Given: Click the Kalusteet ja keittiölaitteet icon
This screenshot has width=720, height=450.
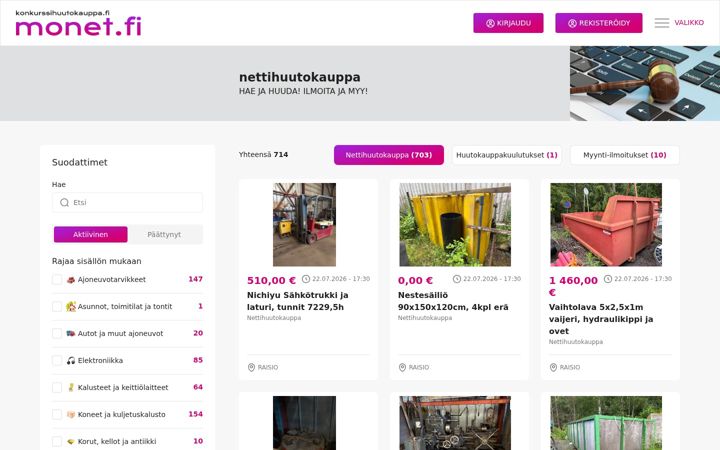Looking at the screenshot, I should coord(71,388).
